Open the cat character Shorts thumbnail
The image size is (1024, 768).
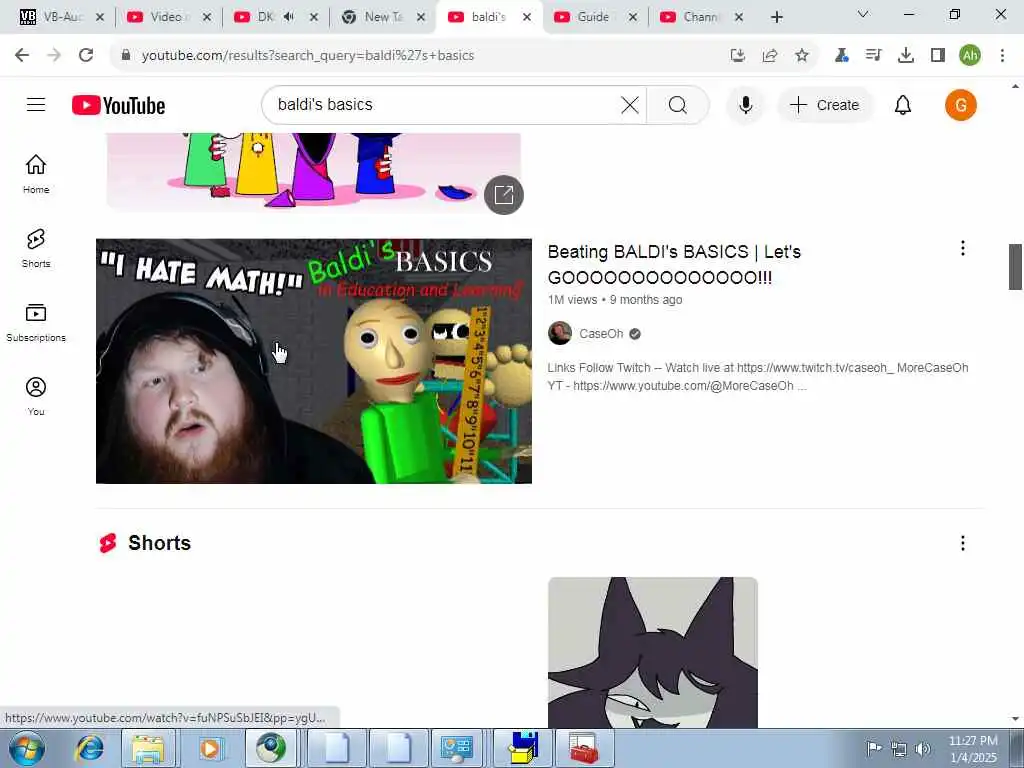(652, 652)
